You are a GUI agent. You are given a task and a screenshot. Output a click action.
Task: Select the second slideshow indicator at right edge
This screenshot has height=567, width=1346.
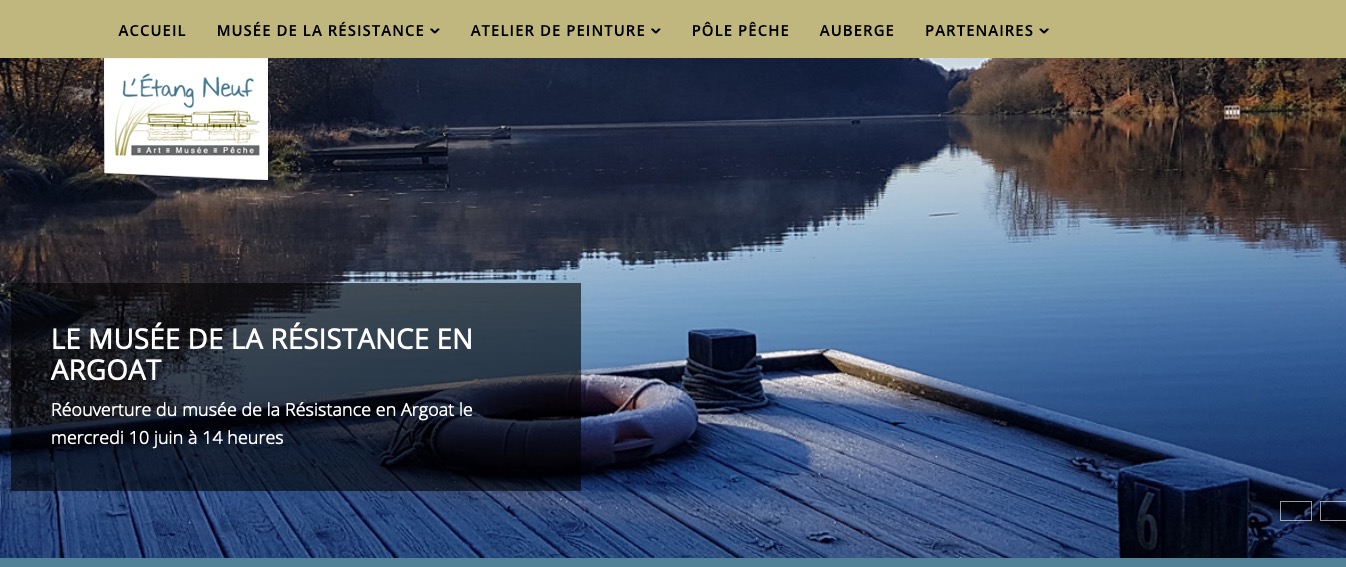point(1333,511)
